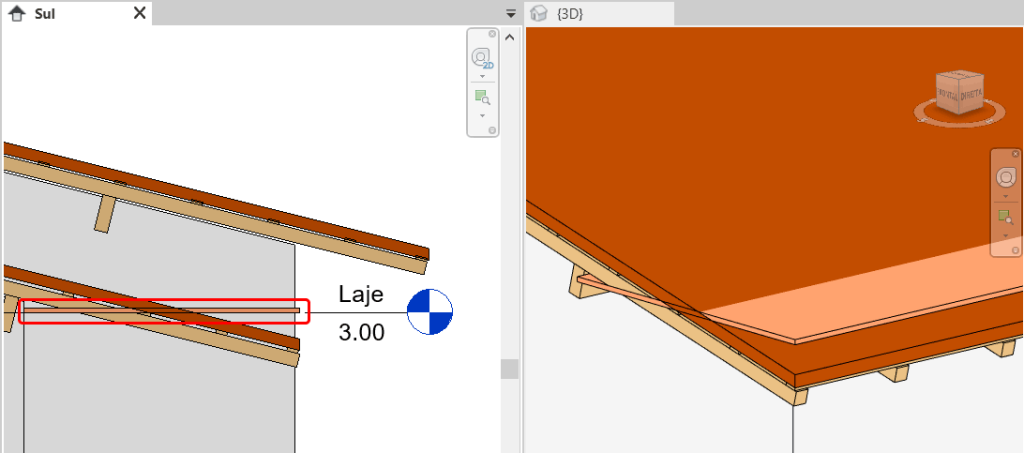Close the Sul tab
The width and height of the screenshot is (1024, 453).
tap(140, 13)
